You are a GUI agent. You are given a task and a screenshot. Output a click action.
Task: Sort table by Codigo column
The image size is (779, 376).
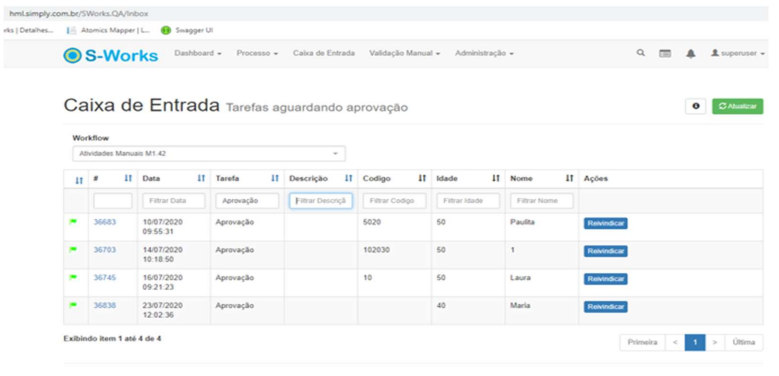422,178
